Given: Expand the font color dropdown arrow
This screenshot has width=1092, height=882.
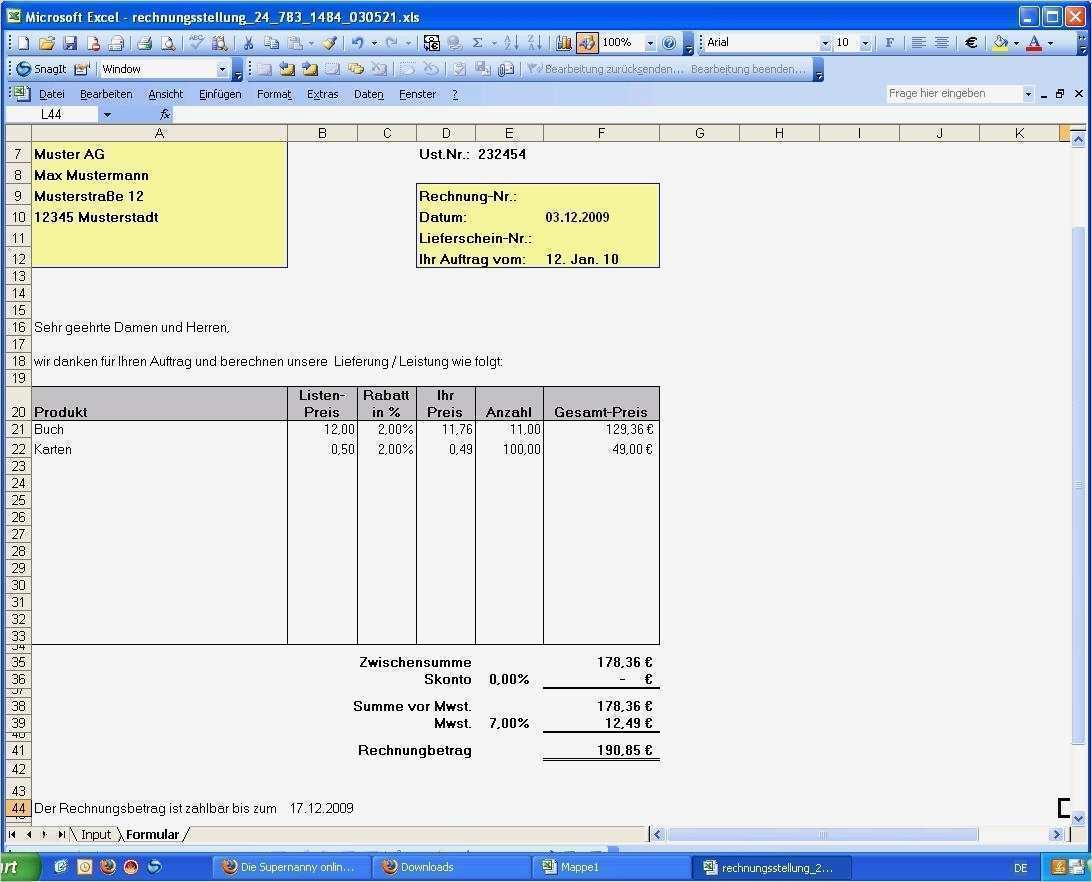Looking at the screenshot, I should [x=1050, y=43].
